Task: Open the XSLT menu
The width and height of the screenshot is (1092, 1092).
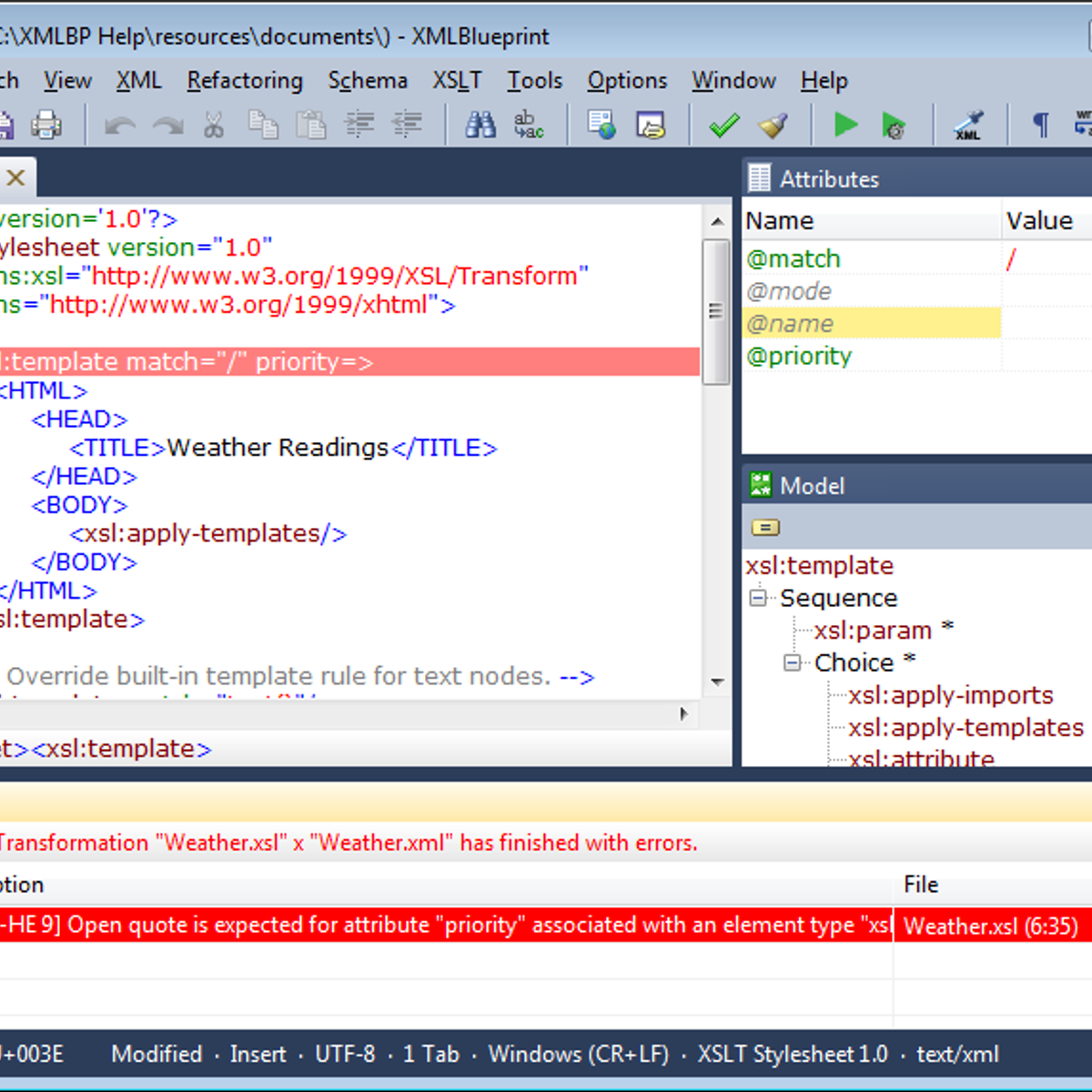Action: tap(457, 80)
